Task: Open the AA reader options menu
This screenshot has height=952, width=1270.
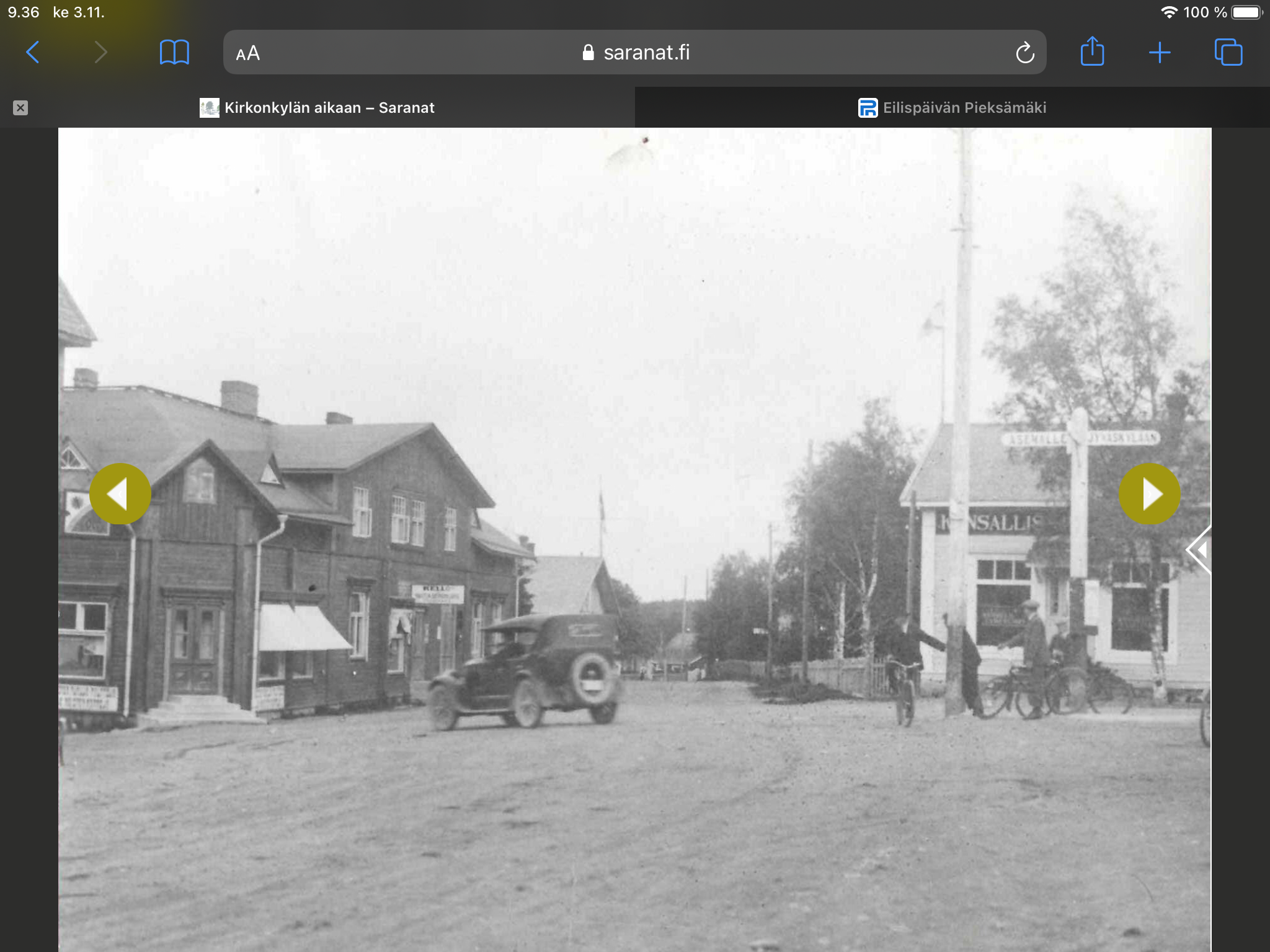Action: 248,53
